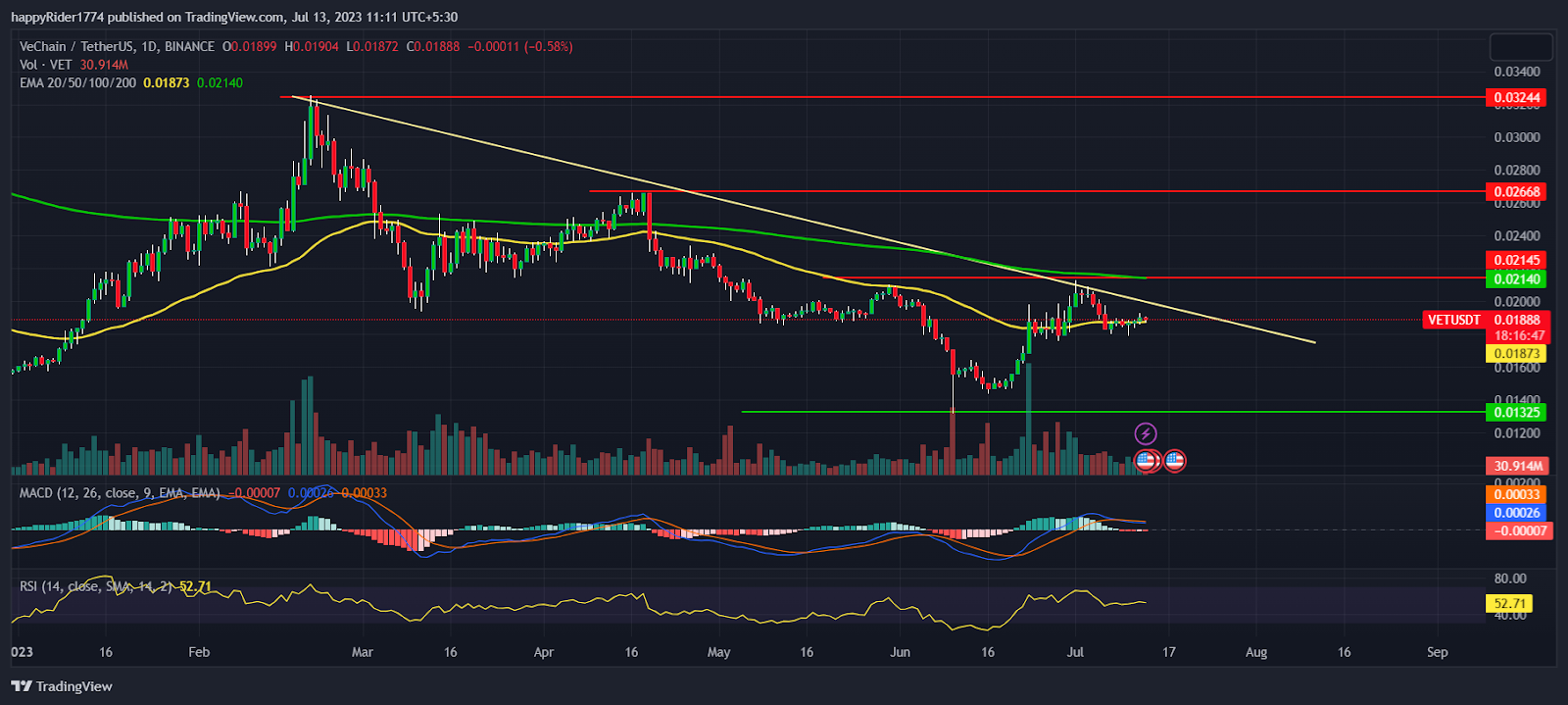Click the Apr date on time axis

coord(544,652)
